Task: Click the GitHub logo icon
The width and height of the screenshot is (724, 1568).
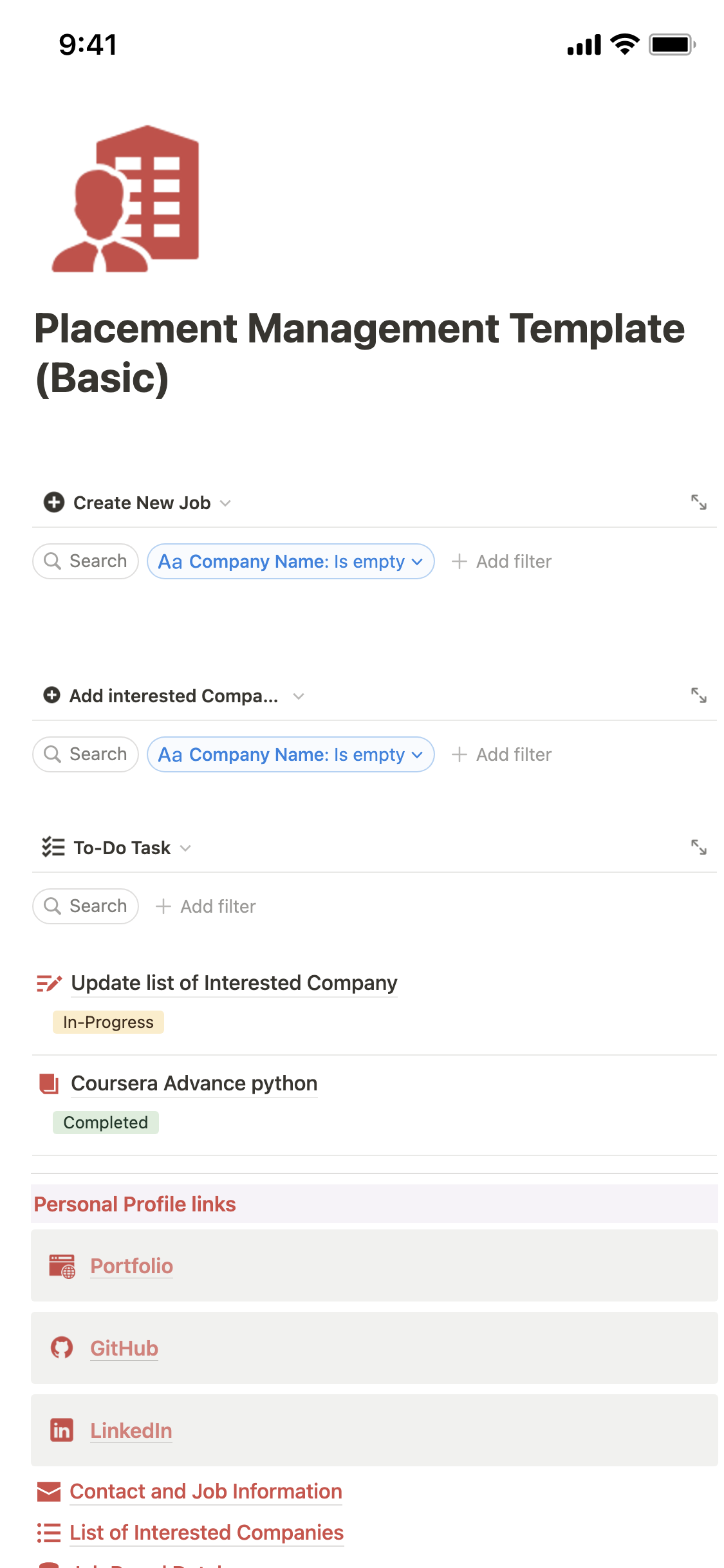Action: (62, 1348)
